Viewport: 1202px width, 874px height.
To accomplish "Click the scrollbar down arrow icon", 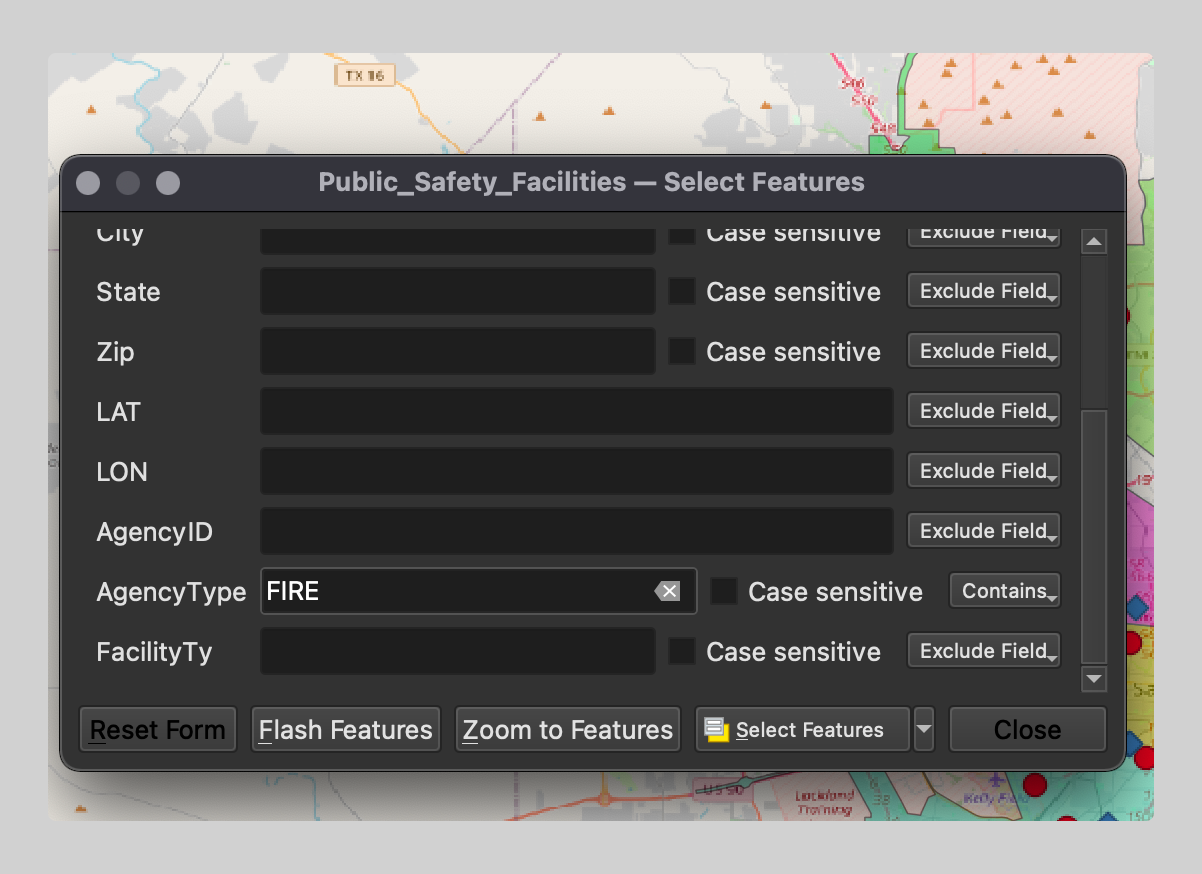I will pyautogui.click(x=1094, y=679).
